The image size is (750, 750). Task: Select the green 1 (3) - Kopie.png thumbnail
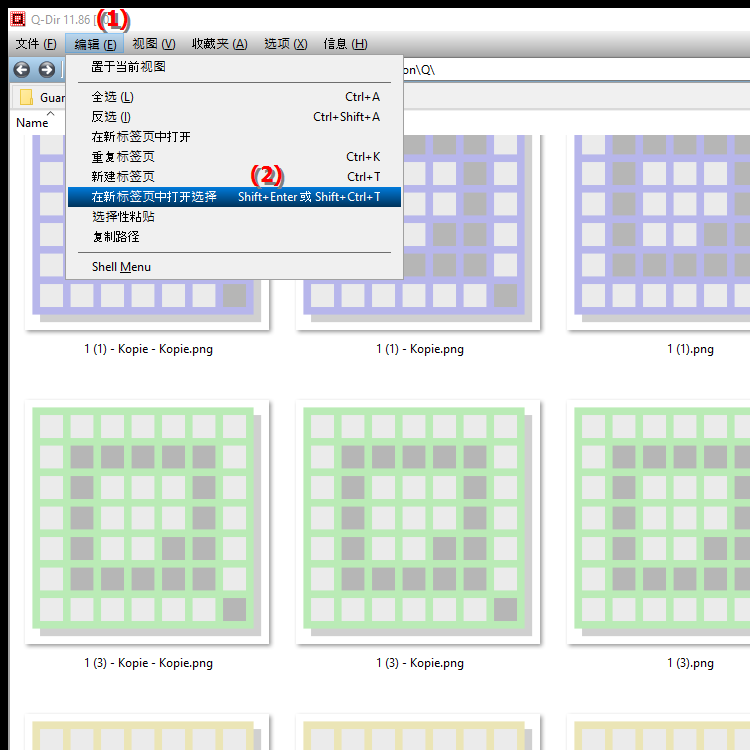tap(419, 521)
